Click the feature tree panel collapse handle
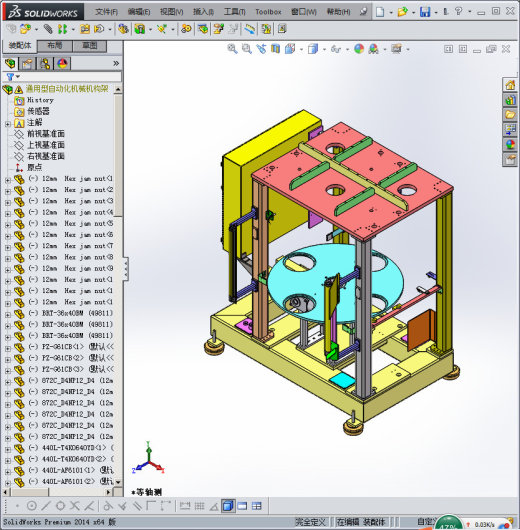The height and width of the screenshot is (530, 520). 126,269
